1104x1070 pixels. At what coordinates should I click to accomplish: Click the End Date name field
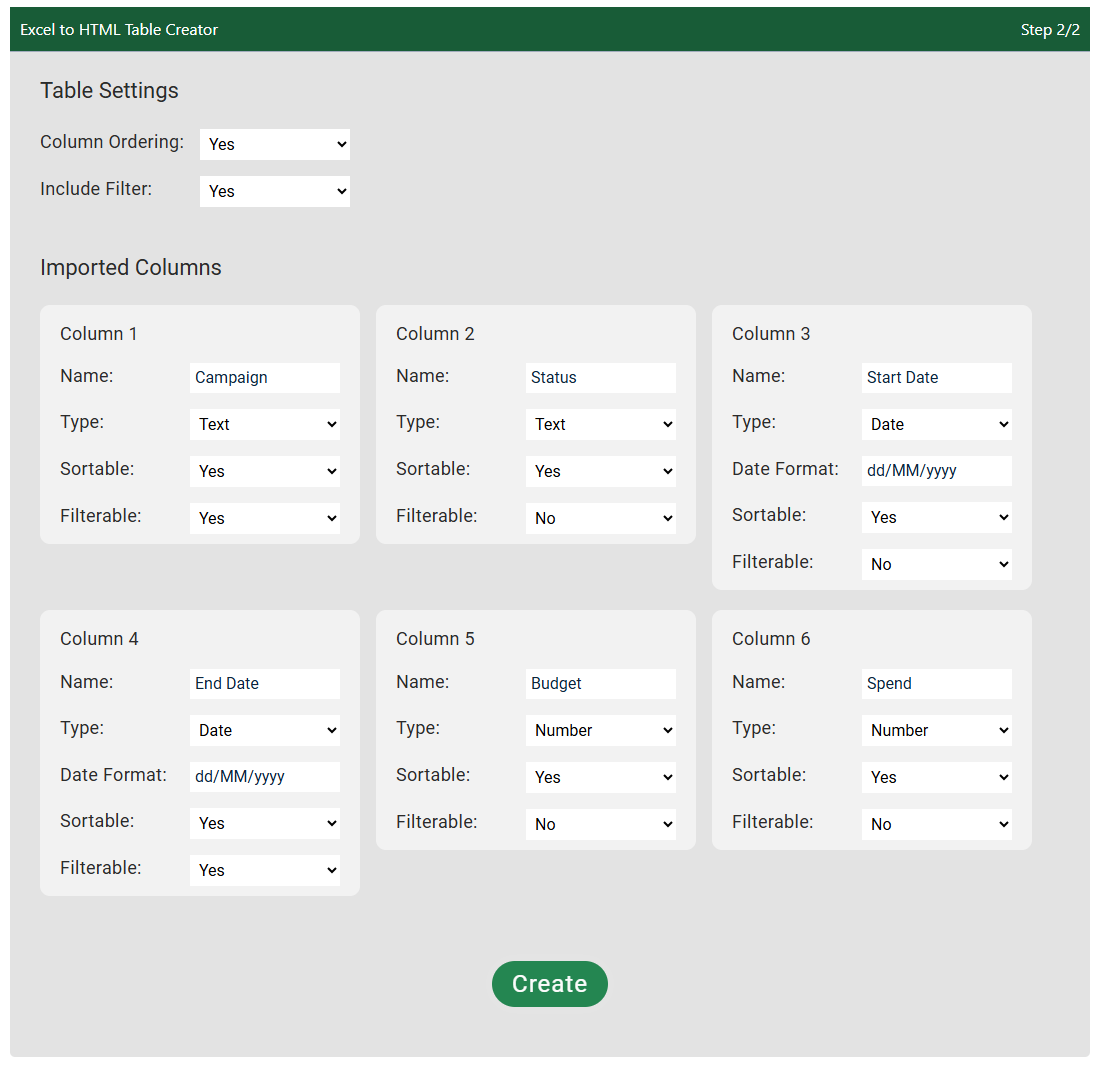(x=264, y=684)
